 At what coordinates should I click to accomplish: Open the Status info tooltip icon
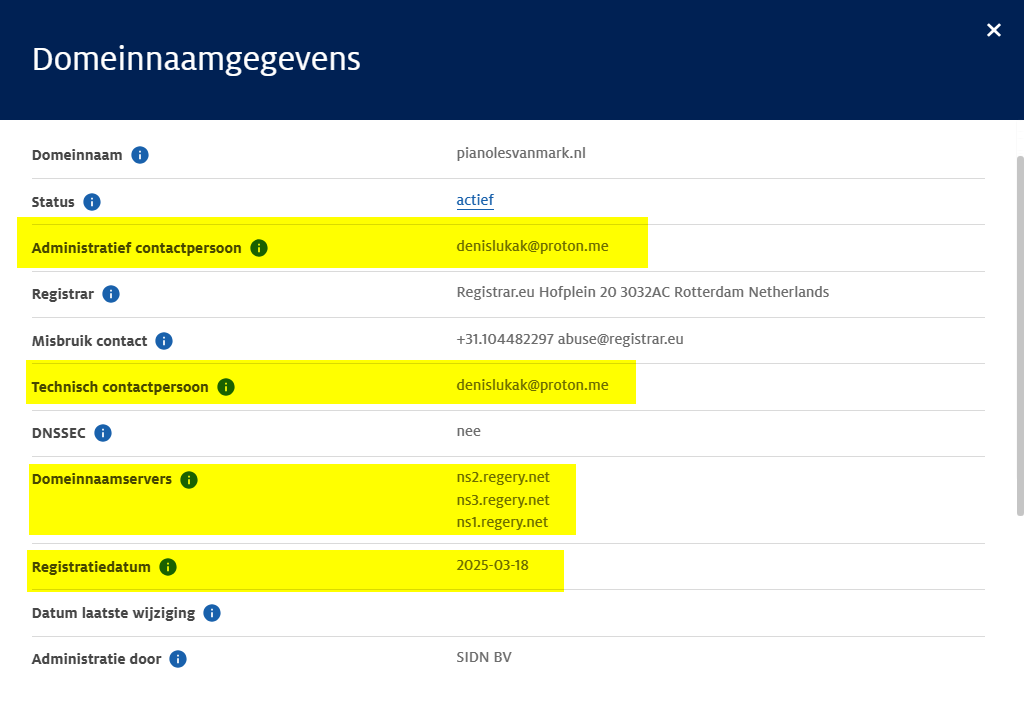click(92, 202)
